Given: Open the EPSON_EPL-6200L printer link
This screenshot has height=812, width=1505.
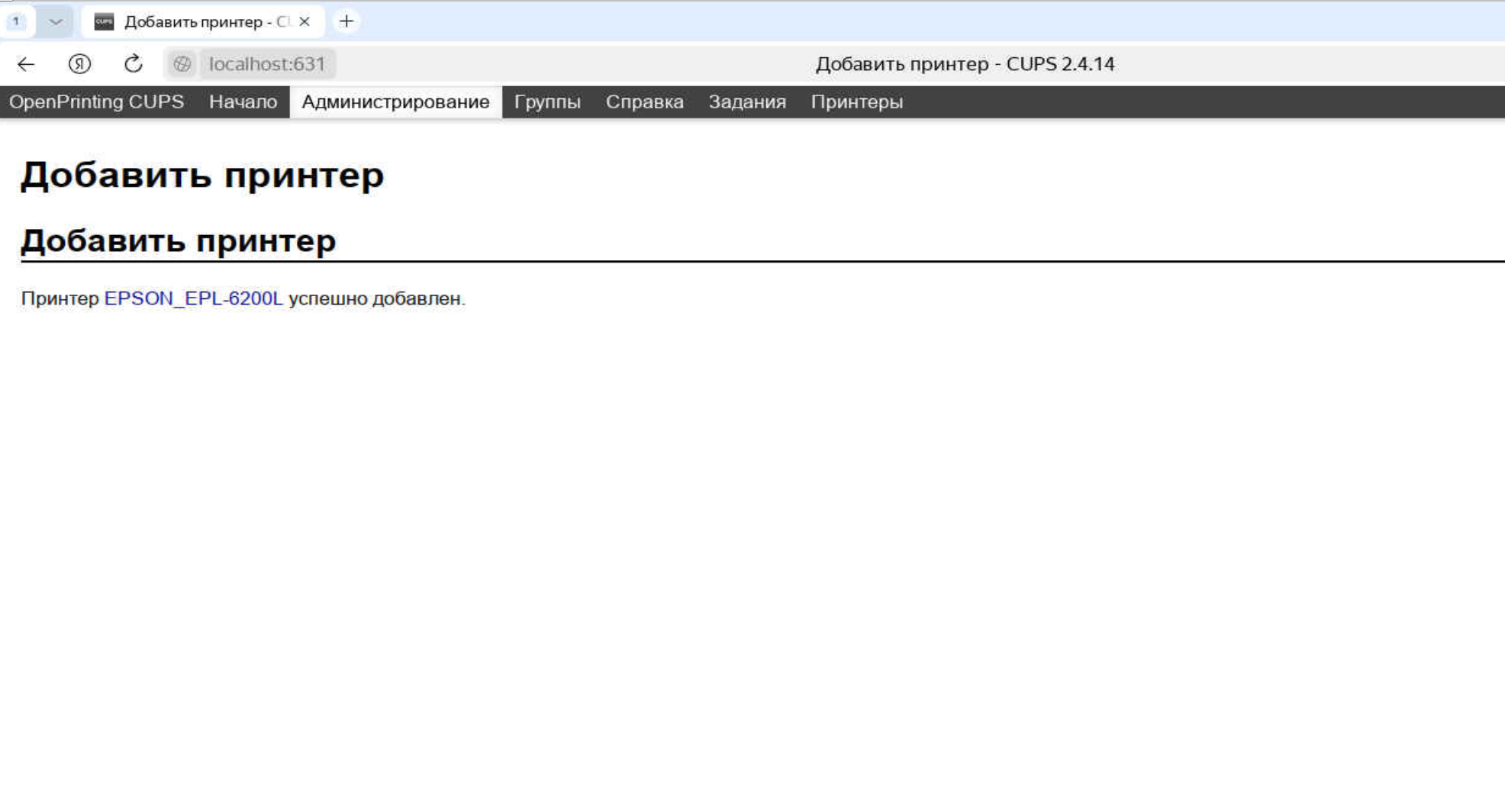Looking at the screenshot, I should click(193, 298).
